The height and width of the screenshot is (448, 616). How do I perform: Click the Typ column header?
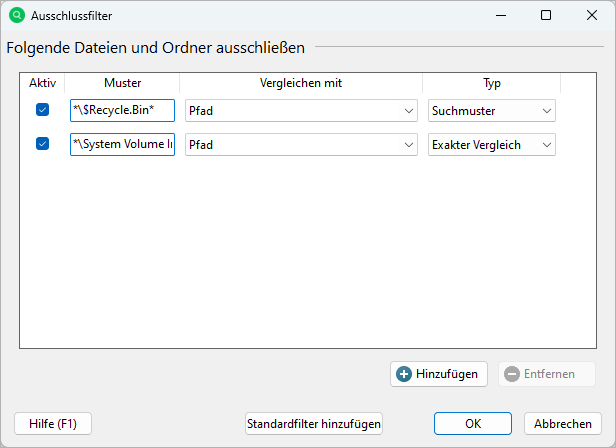tap(491, 83)
